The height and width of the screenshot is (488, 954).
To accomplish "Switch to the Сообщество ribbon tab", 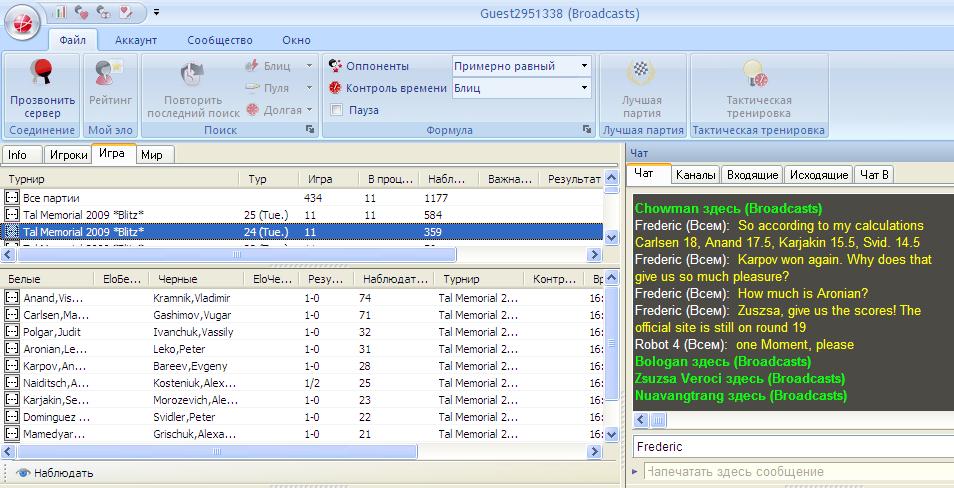I will click(218, 41).
